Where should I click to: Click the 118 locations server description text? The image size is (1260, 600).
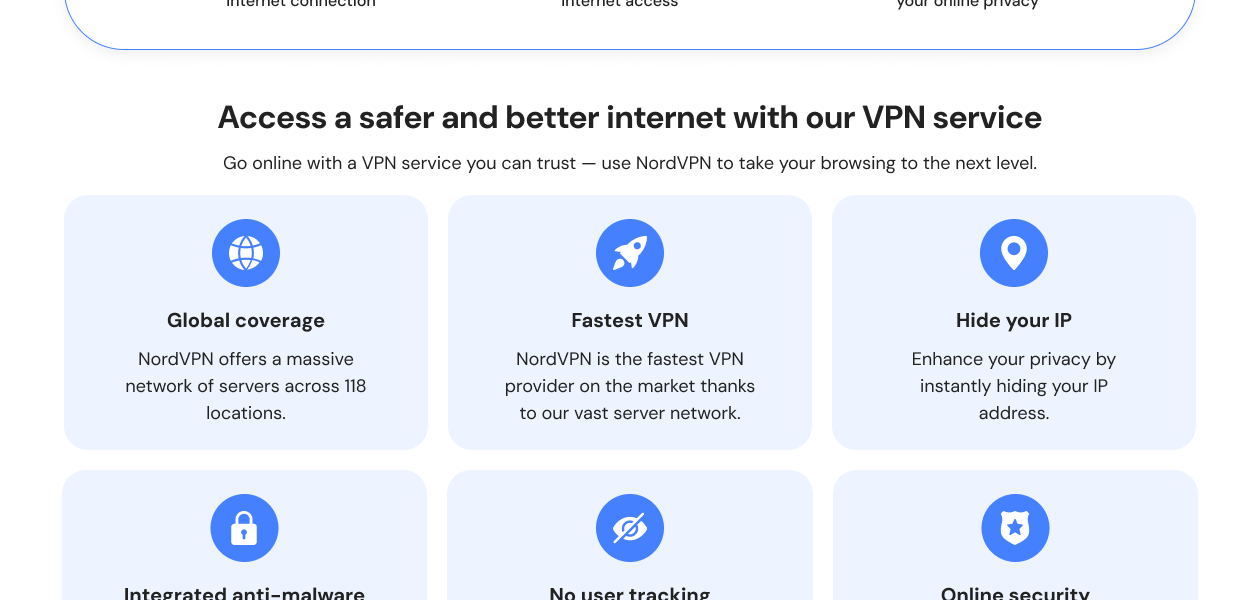click(246, 386)
